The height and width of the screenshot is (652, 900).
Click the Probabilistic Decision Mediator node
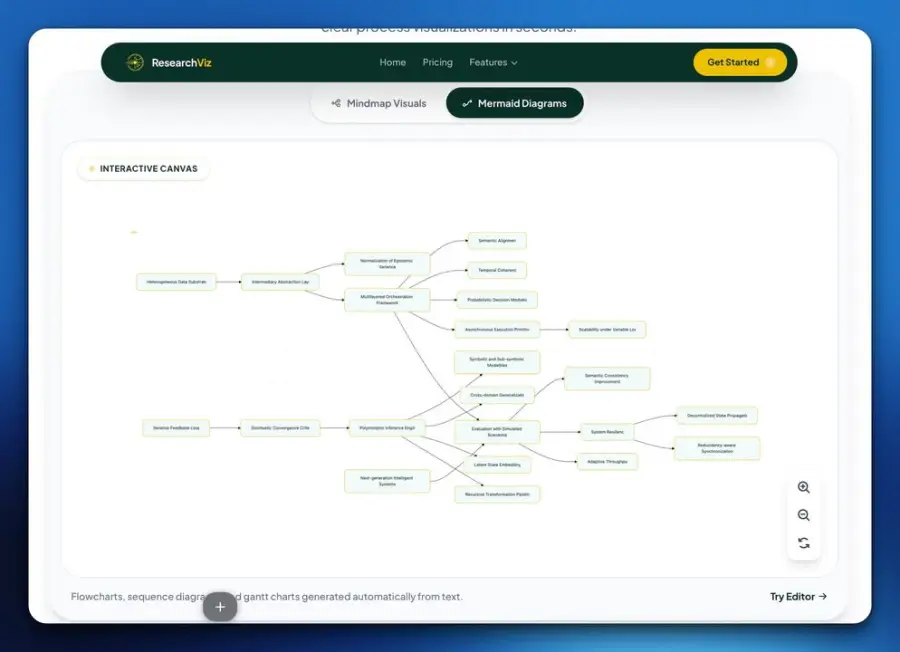click(x=497, y=300)
